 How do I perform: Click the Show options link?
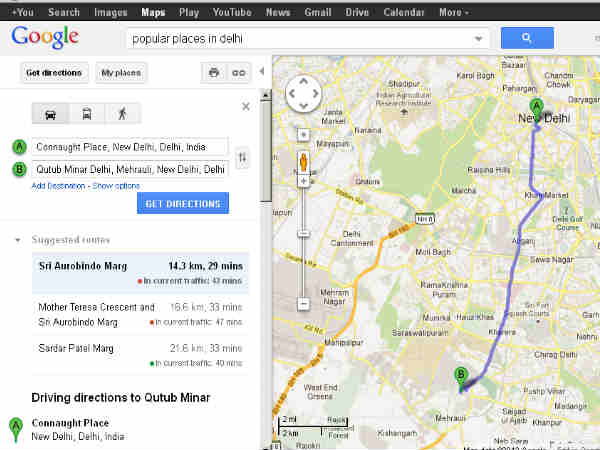(x=116, y=186)
